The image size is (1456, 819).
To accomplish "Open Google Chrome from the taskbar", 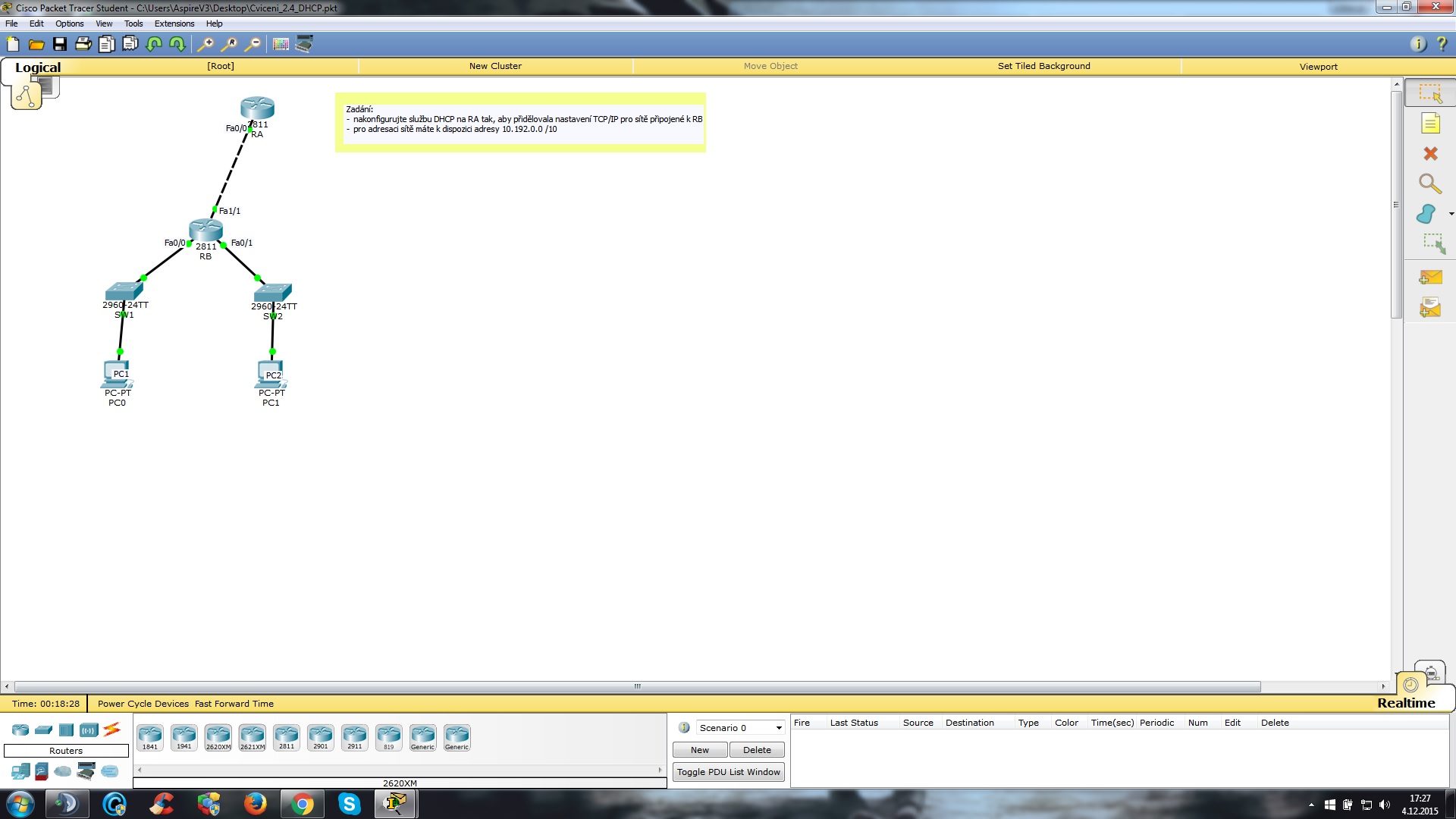I will click(x=302, y=804).
